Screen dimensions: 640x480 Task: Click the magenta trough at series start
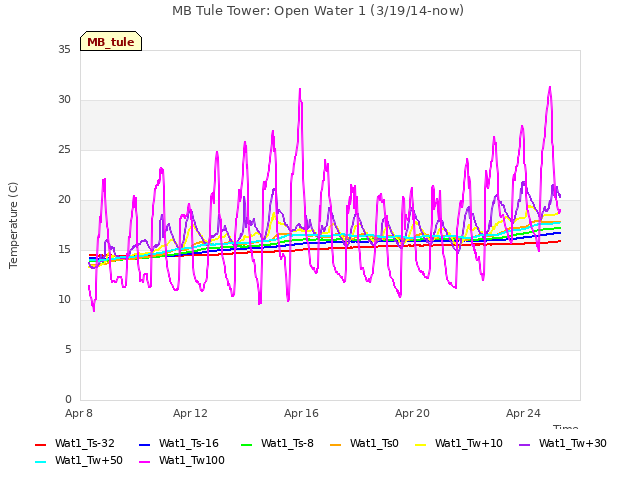point(94,311)
